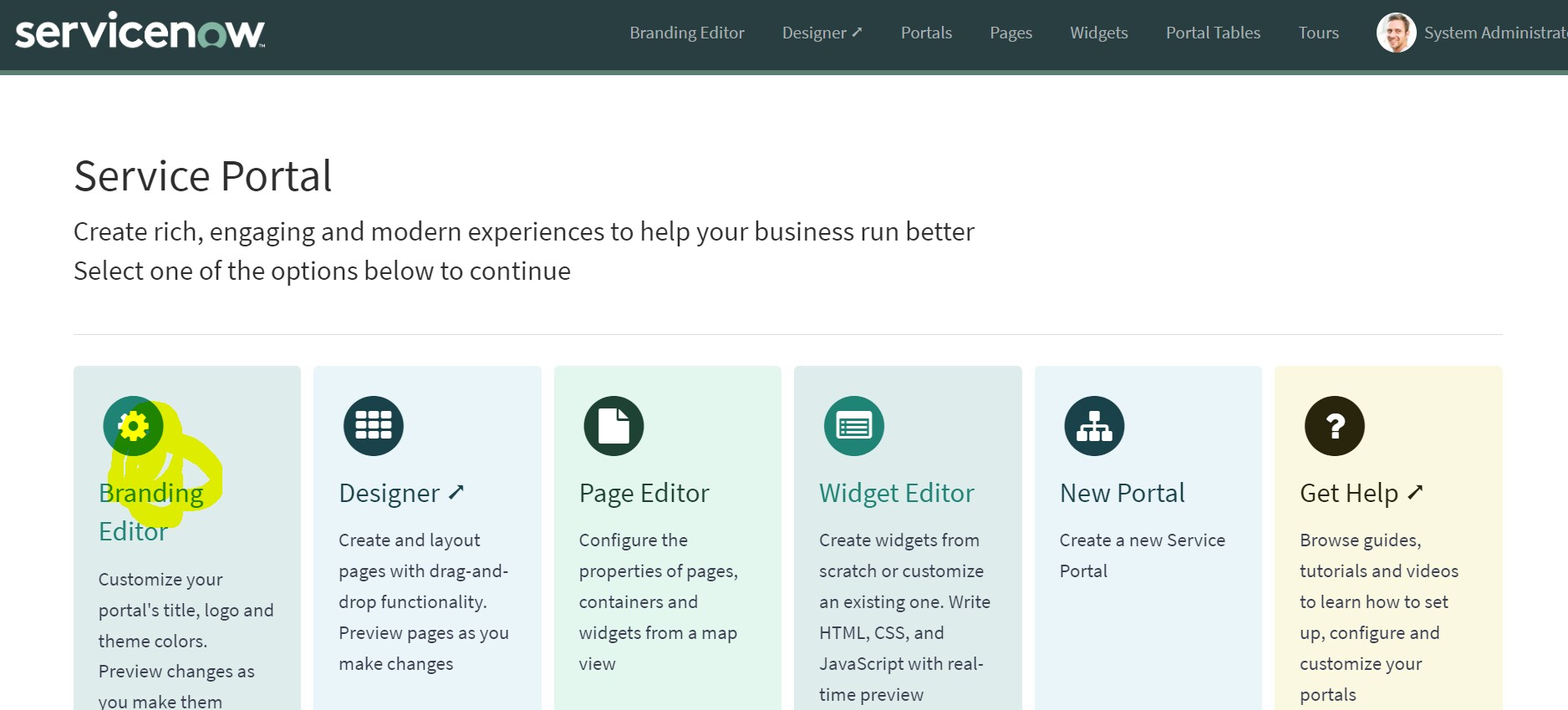Viewport: 1568px width, 710px height.
Task: Click the New Portal hierarchy icon
Action: pos(1094,426)
